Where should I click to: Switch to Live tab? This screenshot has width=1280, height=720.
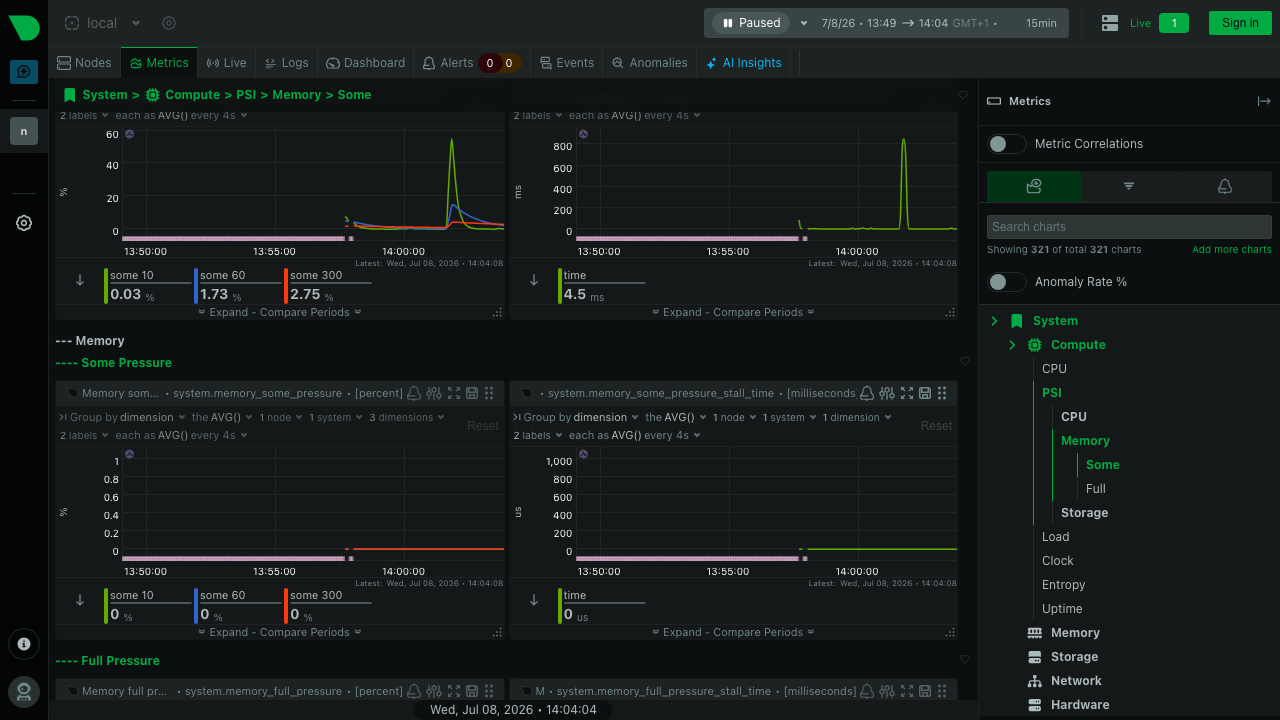pyautogui.click(x=226, y=62)
